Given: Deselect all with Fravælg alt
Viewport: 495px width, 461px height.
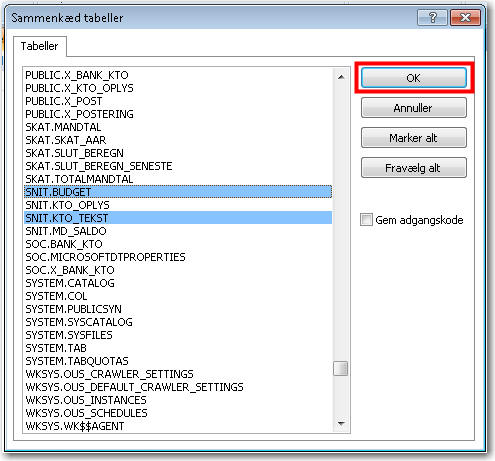Looking at the screenshot, I should [x=414, y=168].
